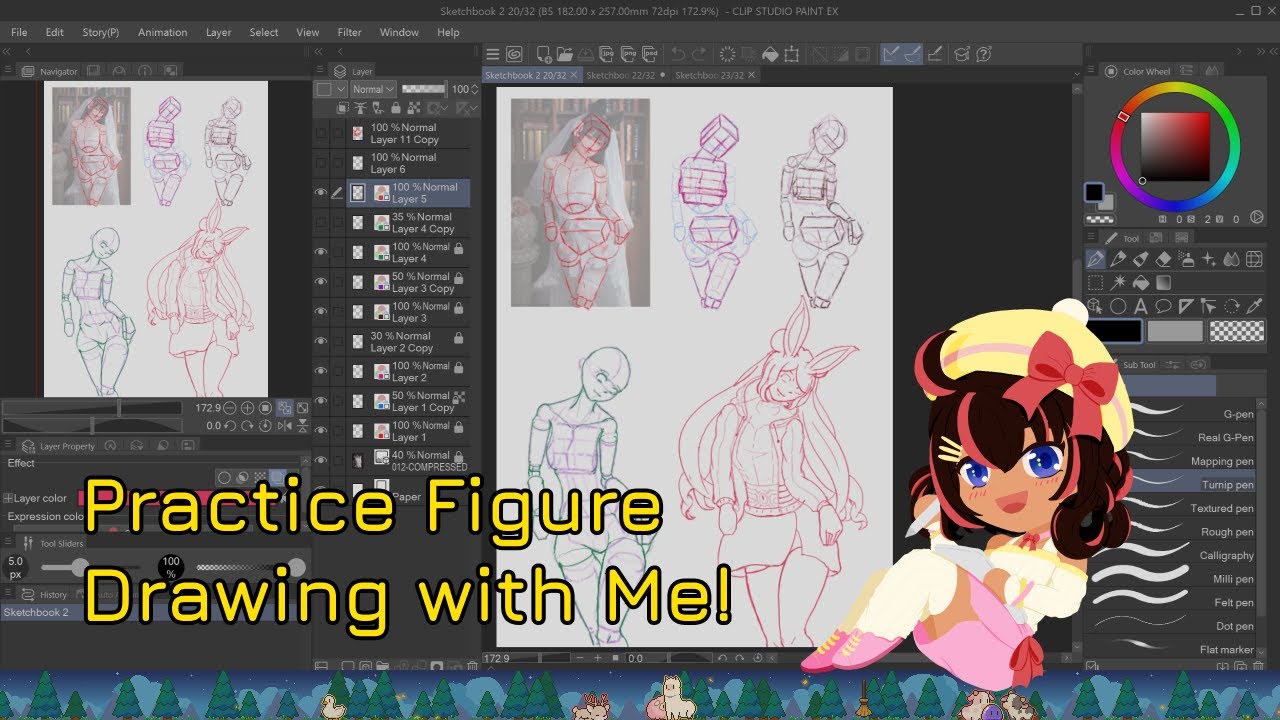1280x720 pixels.
Task: Select the Selection area marquee tool
Action: click(x=1096, y=283)
